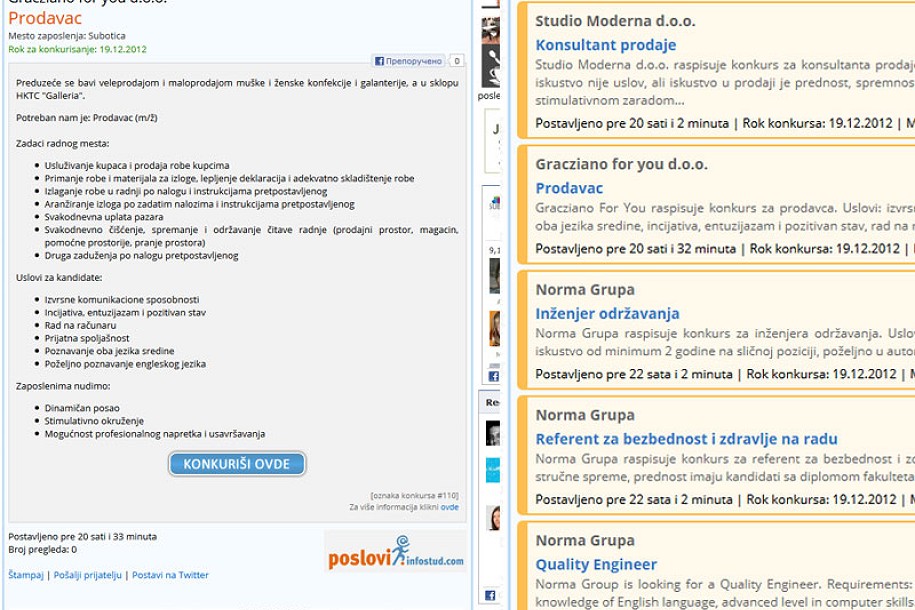Click the 'Zadaci radnog mesta:' heading

[62, 144]
